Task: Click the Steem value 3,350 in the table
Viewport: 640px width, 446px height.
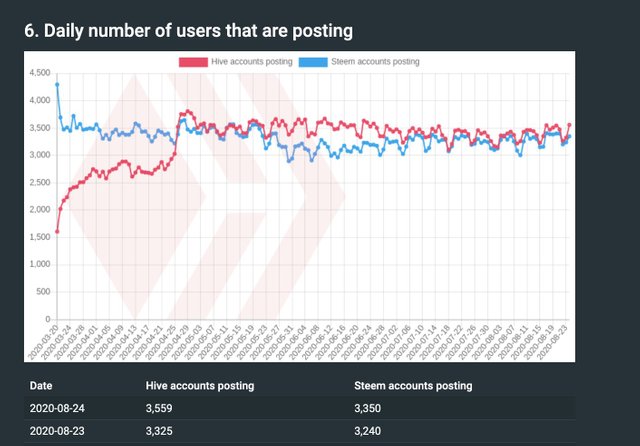Action: [x=367, y=408]
